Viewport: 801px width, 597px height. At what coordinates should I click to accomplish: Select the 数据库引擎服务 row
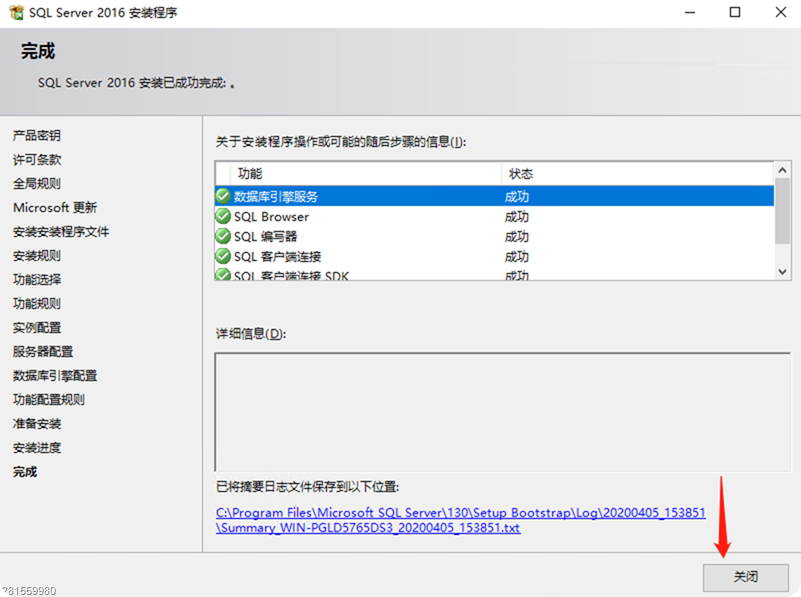click(x=494, y=196)
